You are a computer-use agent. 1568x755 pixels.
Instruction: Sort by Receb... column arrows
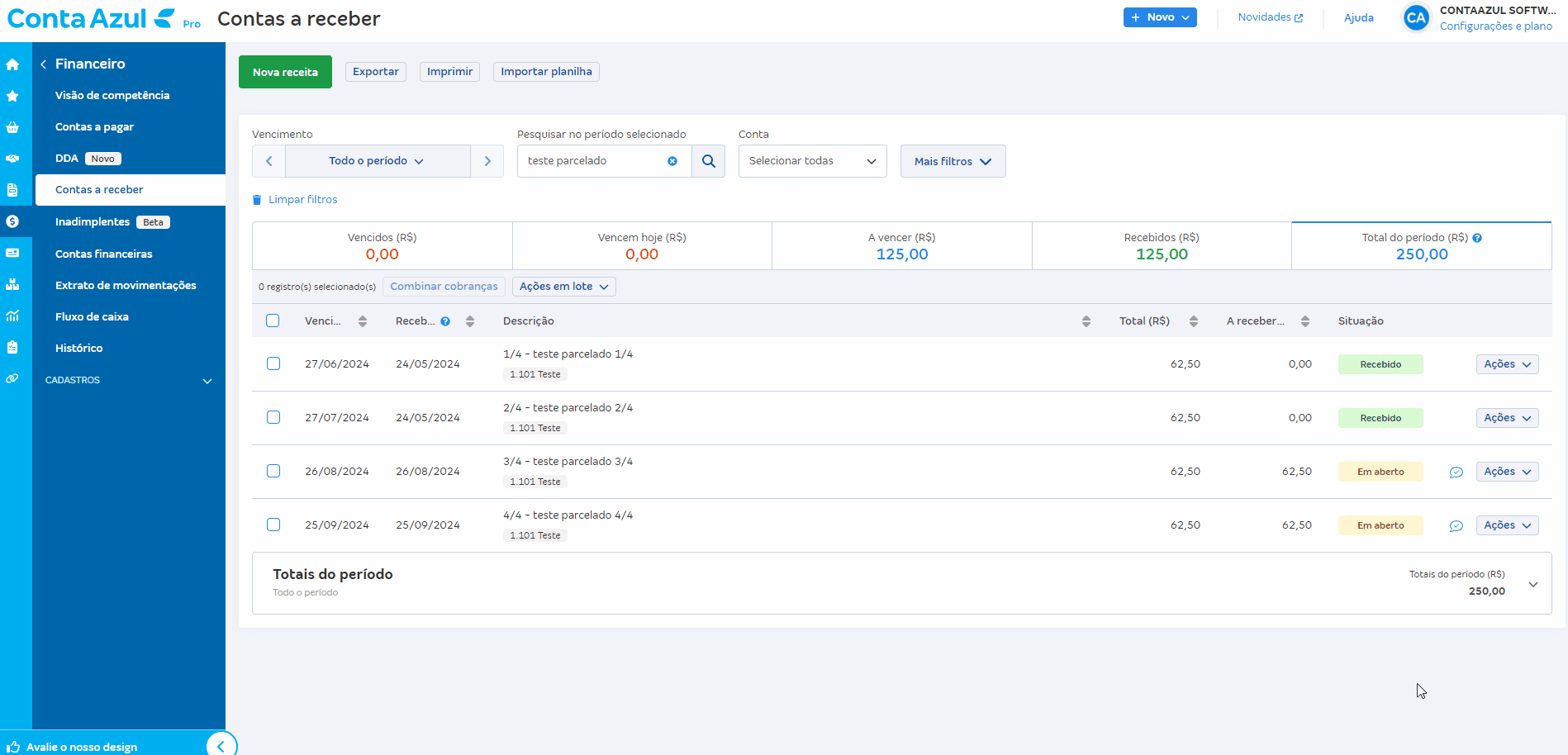coord(470,321)
